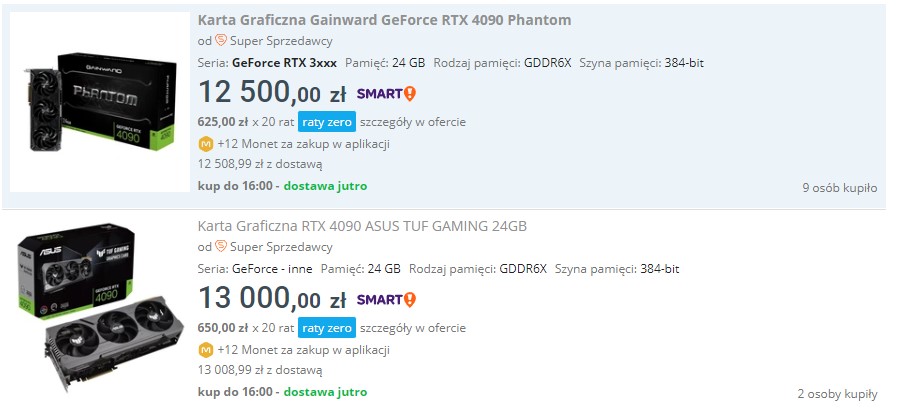The image size is (898, 413).
Task: Click the ASUS TUF Gaming product thumbnail
Action: (x=100, y=310)
